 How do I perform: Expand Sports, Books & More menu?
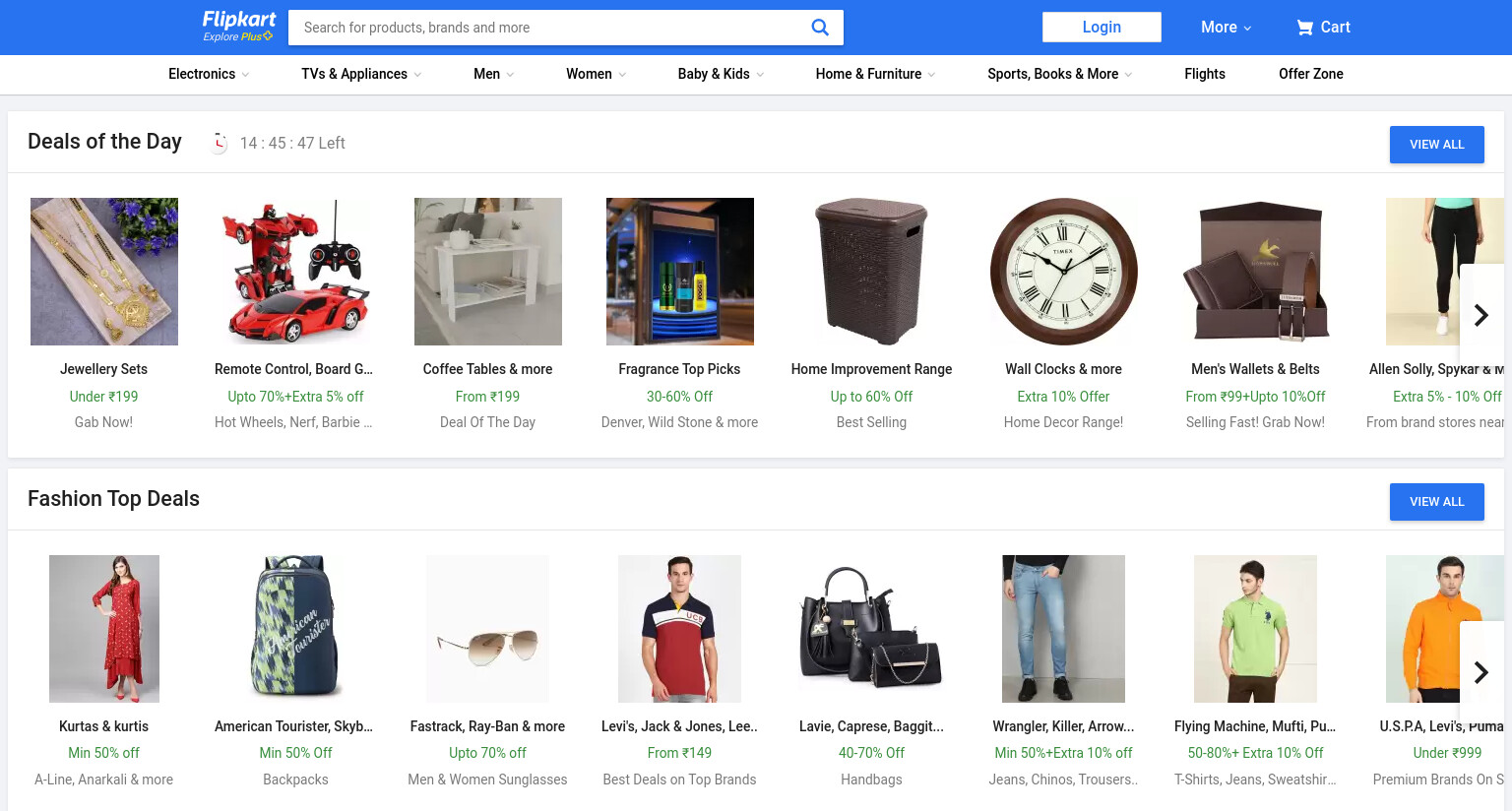pos(1060,74)
